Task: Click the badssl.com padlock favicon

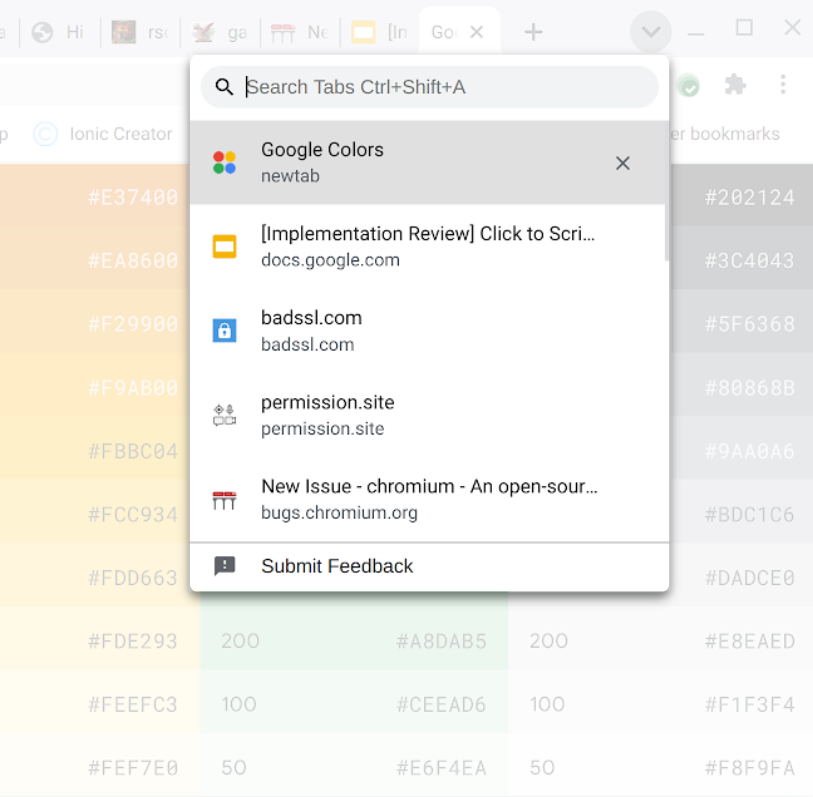Action: [x=225, y=331]
